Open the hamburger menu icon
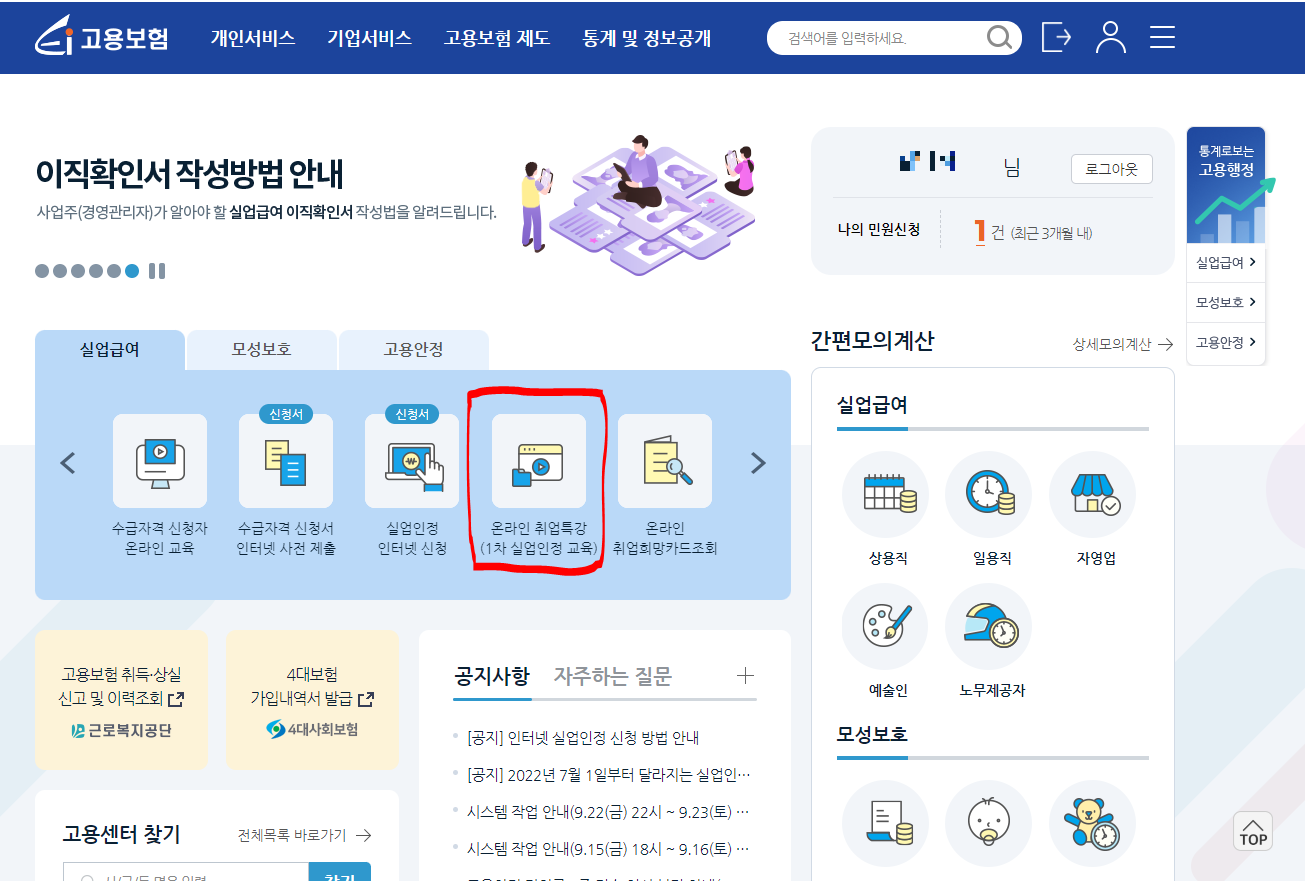The width and height of the screenshot is (1305, 881). pos(1162,38)
